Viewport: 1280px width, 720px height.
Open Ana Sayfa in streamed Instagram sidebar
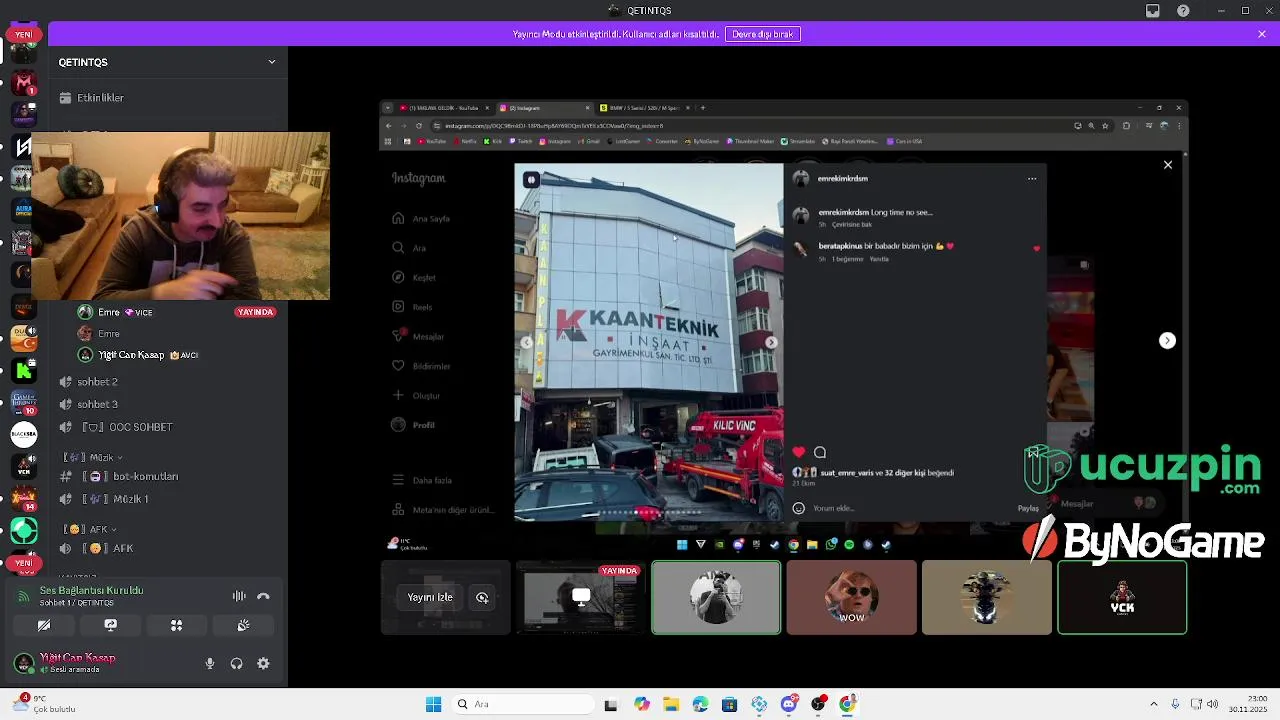point(421,218)
